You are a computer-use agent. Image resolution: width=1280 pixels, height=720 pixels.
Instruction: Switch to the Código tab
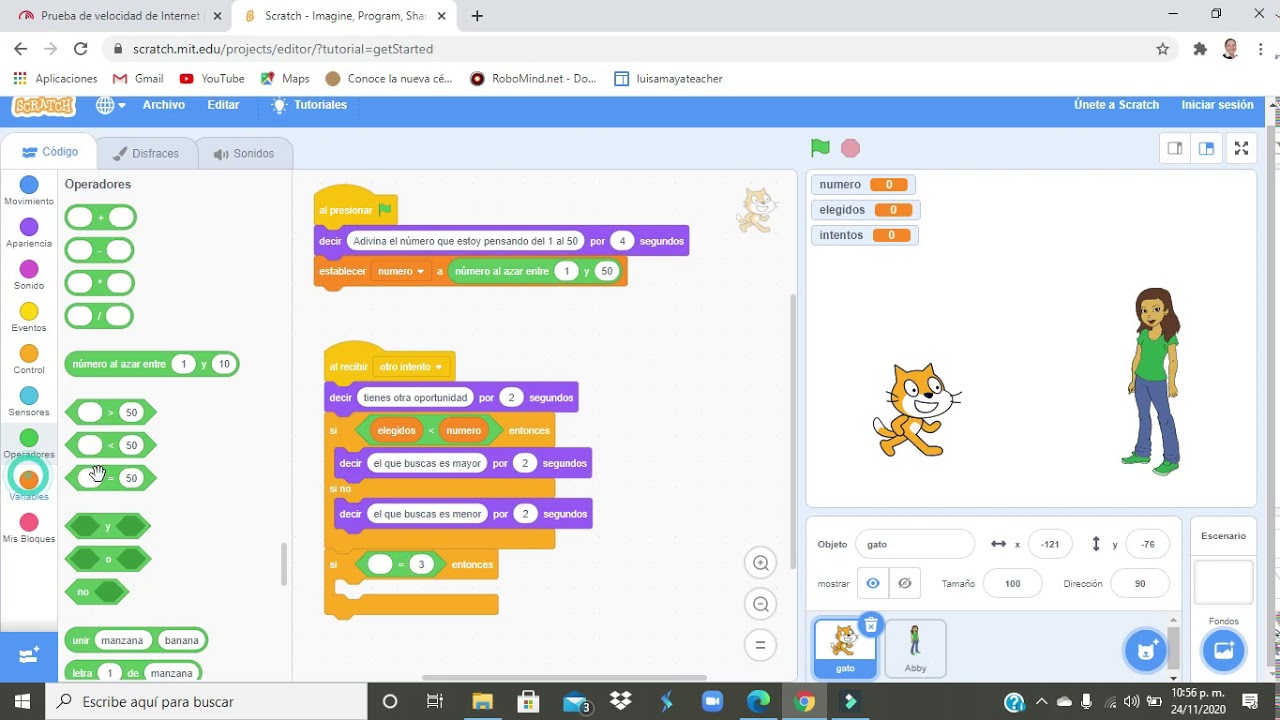(x=50, y=152)
